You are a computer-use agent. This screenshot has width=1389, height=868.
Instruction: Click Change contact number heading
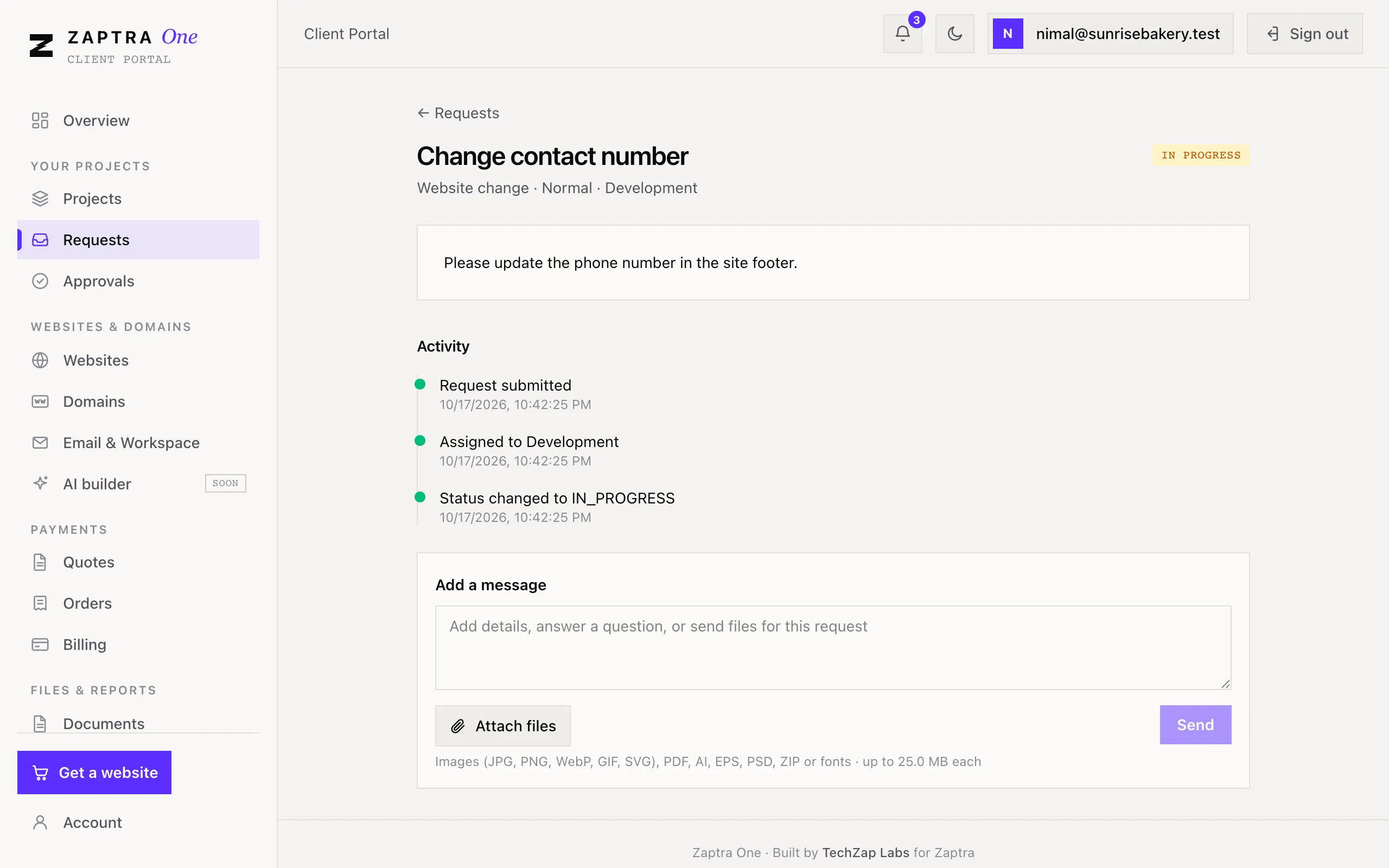pos(552,156)
